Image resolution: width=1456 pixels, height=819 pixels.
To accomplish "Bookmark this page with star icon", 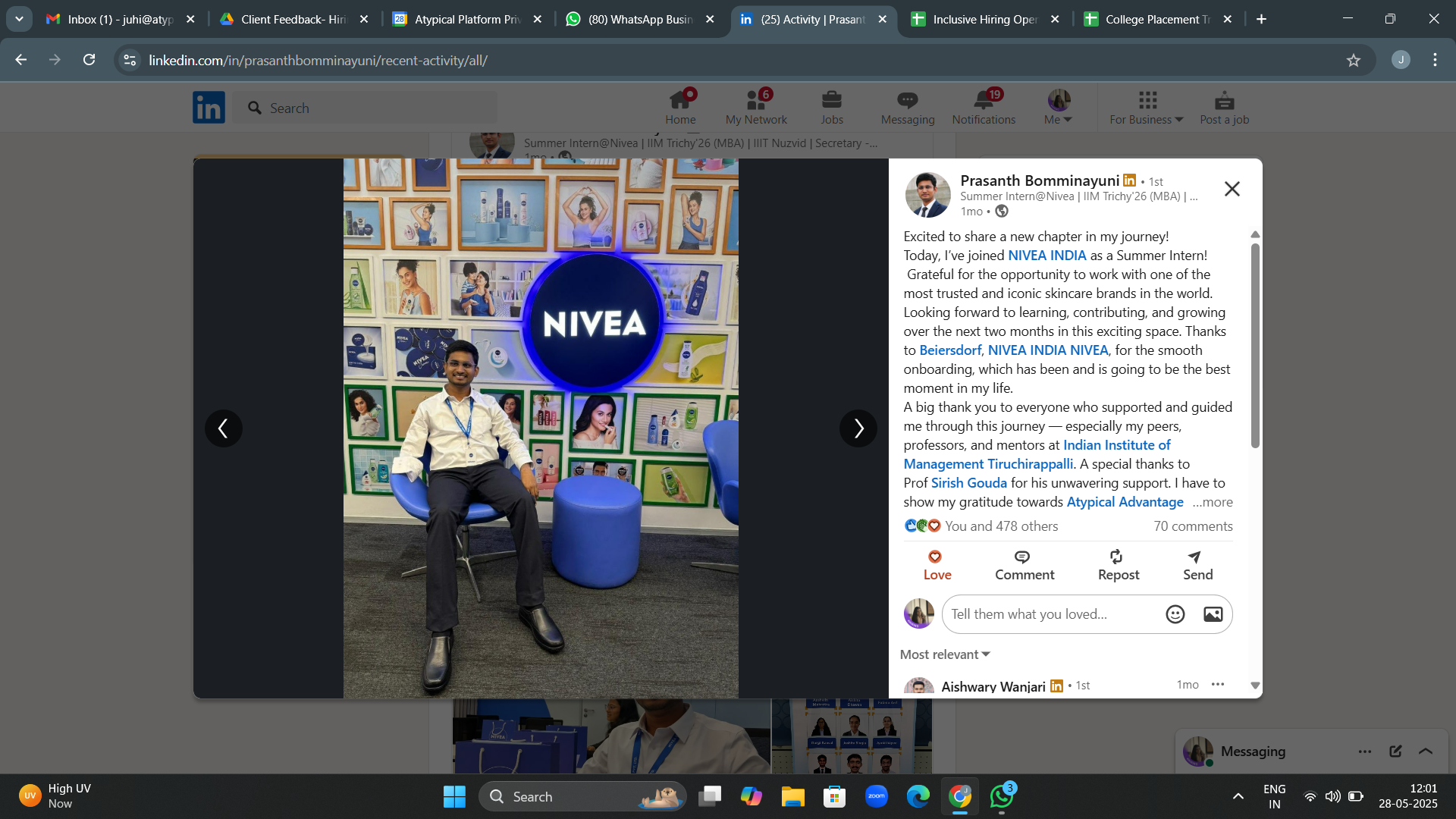I will point(1353,61).
